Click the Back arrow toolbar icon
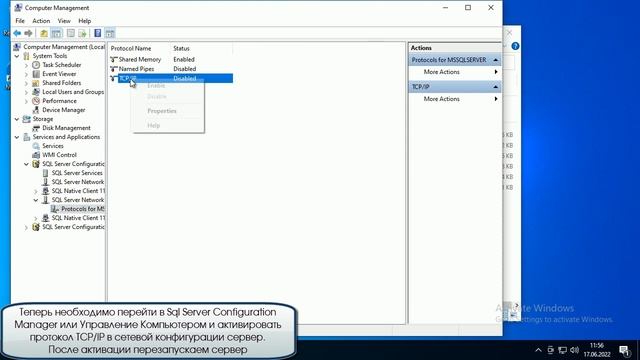This screenshot has width=640, height=360. point(17,33)
